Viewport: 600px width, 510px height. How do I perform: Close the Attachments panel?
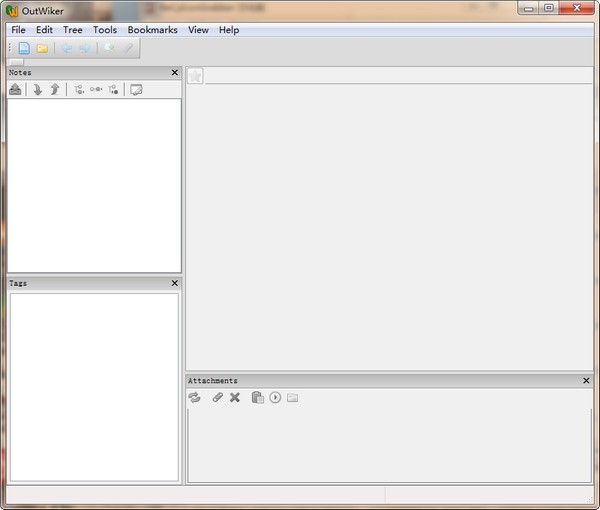(586, 380)
